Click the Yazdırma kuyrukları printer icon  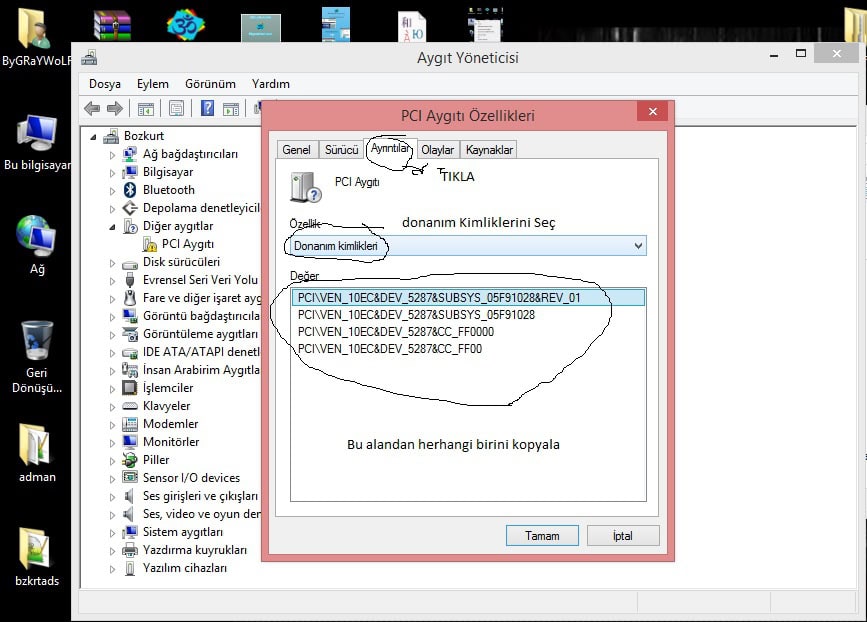pyautogui.click(x=129, y=550)
